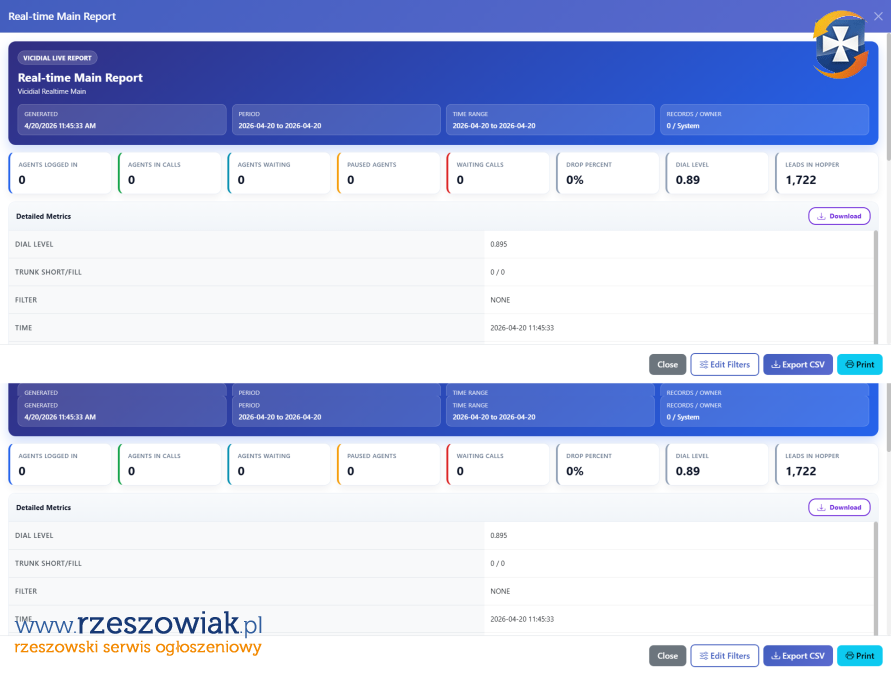Click the upper Drop Percent card
The image size is (891, 675).
(x=607, y=173)
